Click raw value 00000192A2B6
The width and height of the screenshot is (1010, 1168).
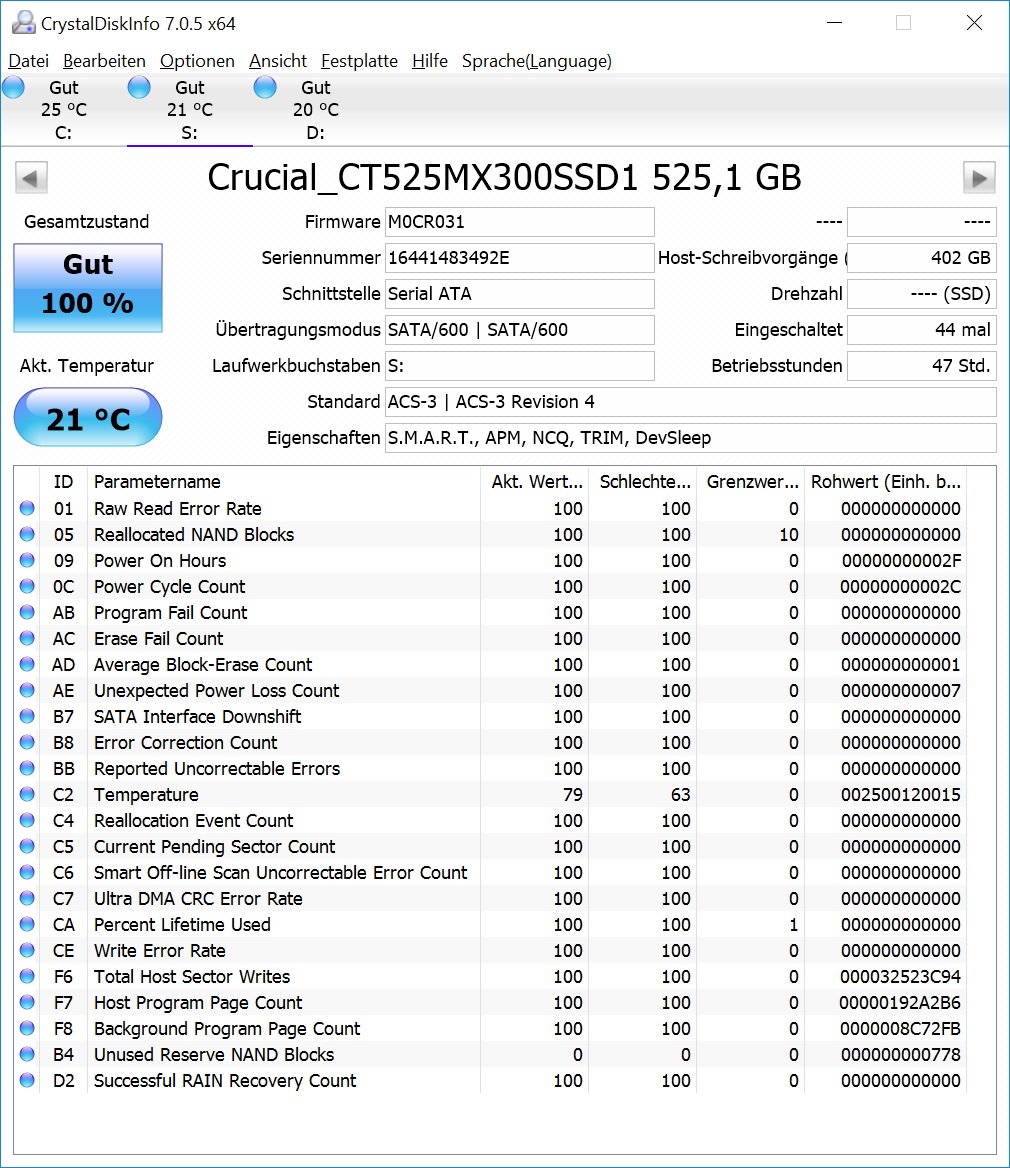(901, 1003)
